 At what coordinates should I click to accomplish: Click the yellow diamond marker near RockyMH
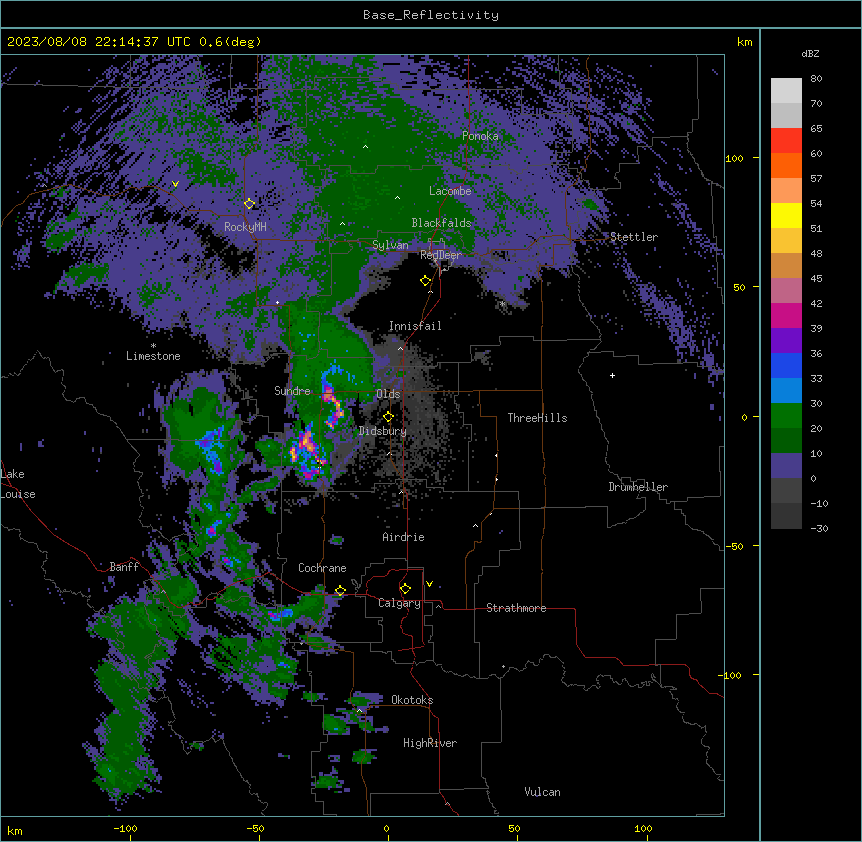pos(249,204)
